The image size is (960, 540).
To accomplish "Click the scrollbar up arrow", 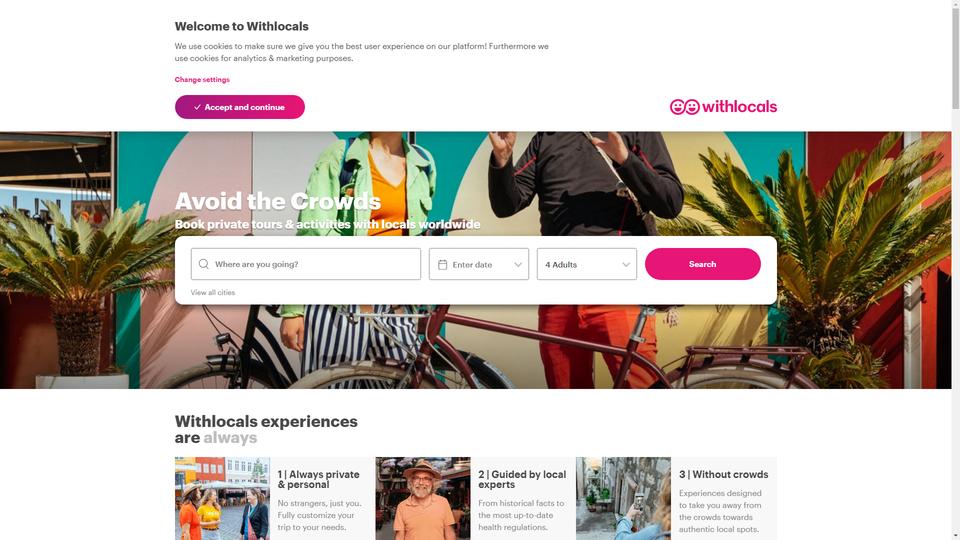I will click(x=955, y=4).
